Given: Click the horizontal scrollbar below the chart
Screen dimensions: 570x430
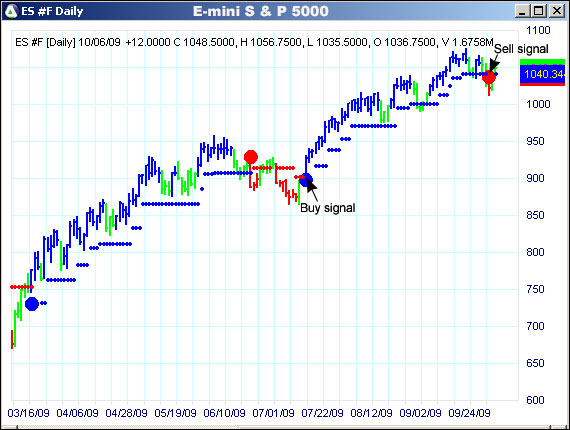Looking at the screenshot, I should tap(285, 427).
